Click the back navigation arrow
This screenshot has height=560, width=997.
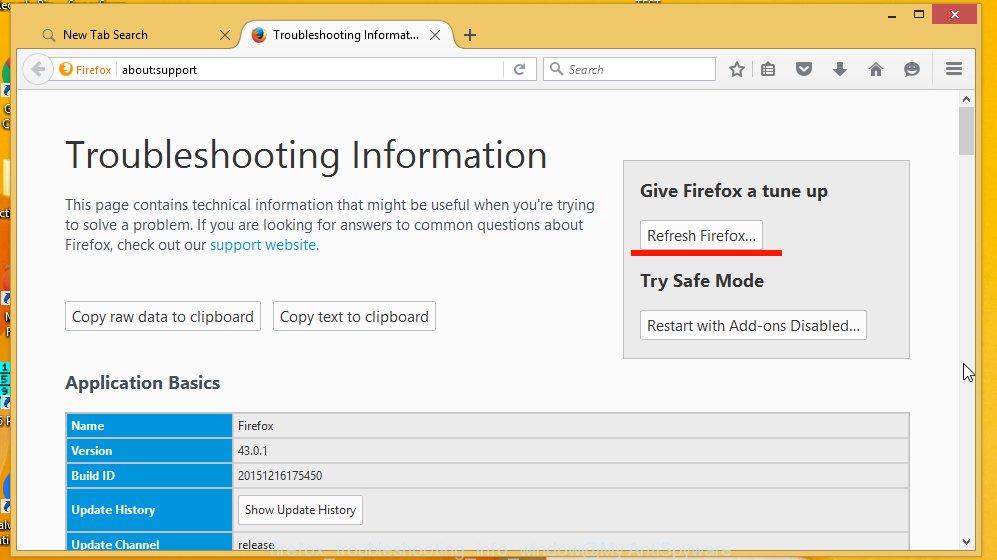pyautogui.click(x=37, y=69)
